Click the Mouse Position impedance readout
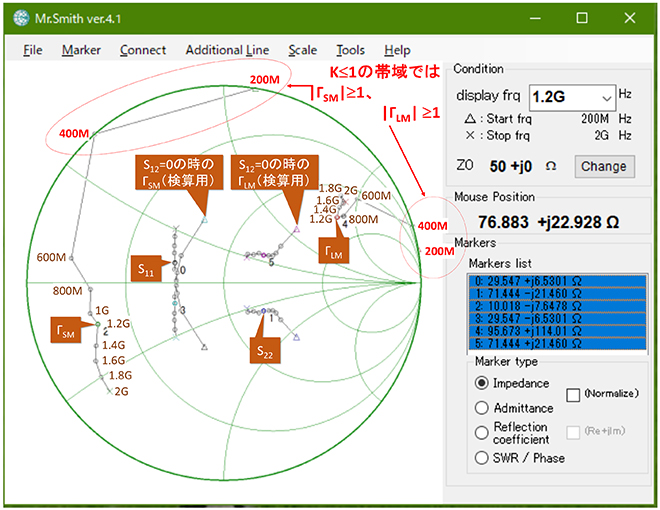Image resolution: width=660 pixels, height=510 pixels. tap(548, 222)
